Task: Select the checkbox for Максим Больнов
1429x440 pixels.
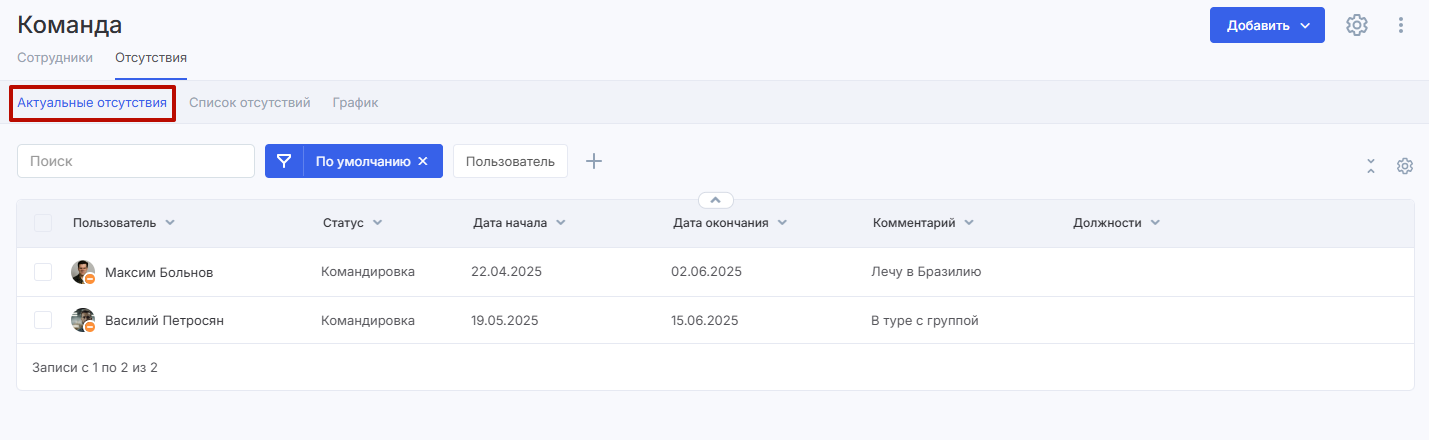Action: pyautogui.click(x=43, y=272)
